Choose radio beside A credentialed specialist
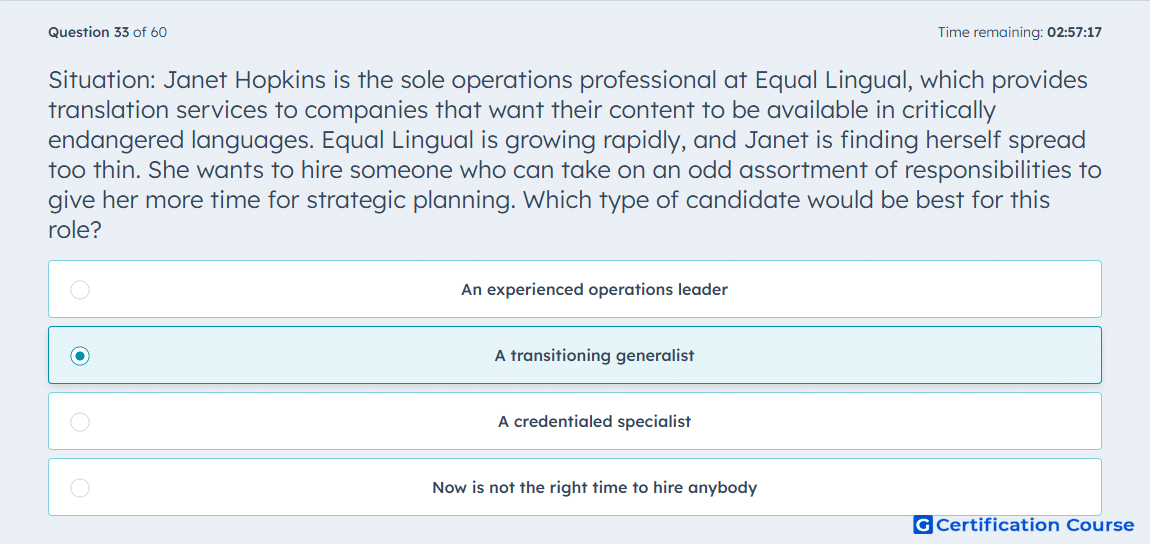The image size is (1150, 544). (x=80, y=422)
